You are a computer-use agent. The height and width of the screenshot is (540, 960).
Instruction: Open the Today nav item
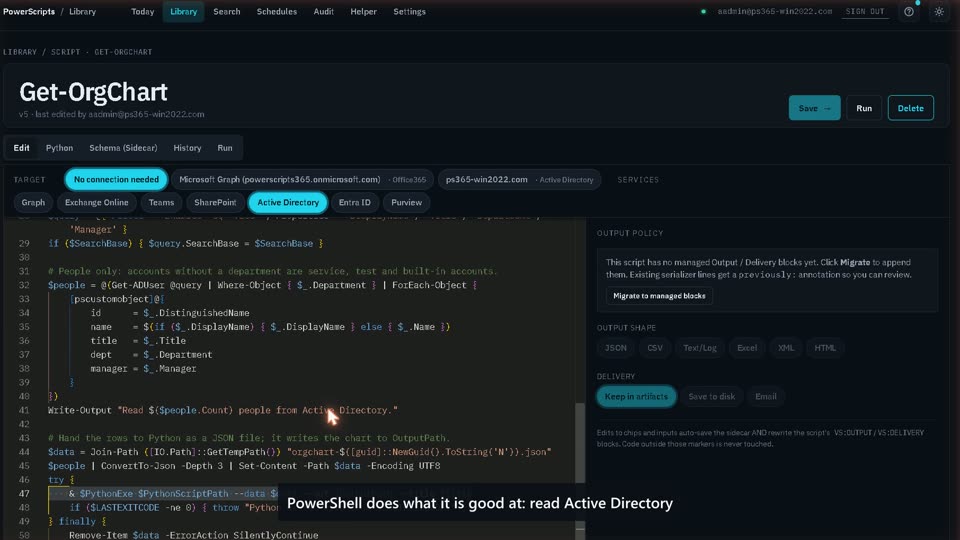pos(143,12)
